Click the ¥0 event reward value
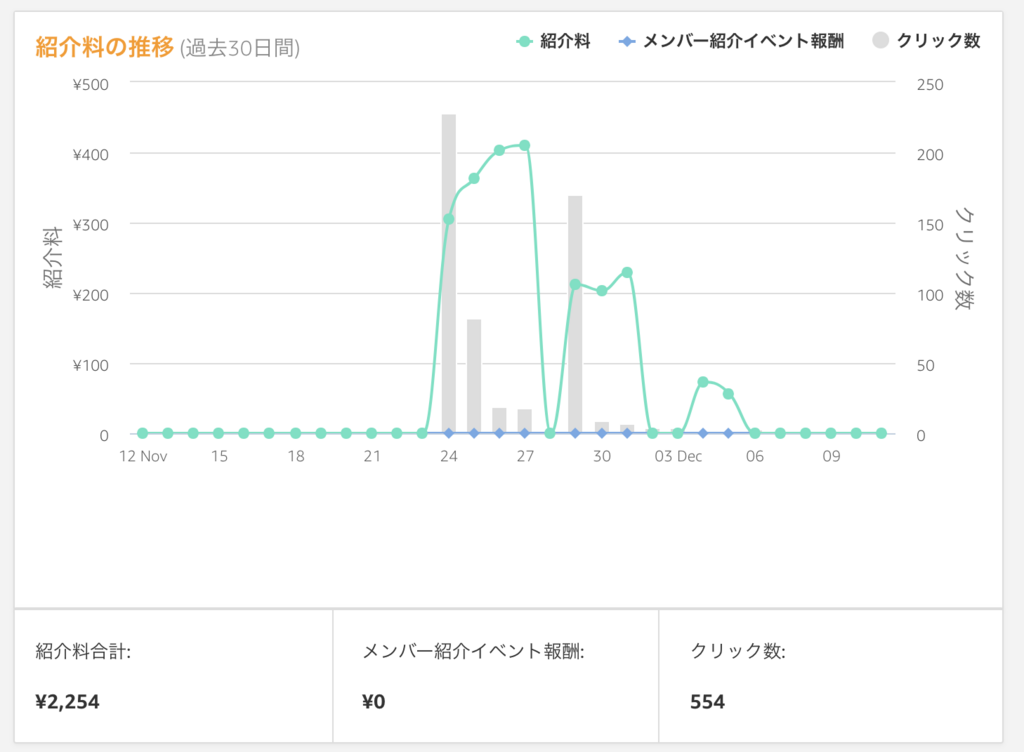Screen dimensions: 1024x752 (374, 702)
